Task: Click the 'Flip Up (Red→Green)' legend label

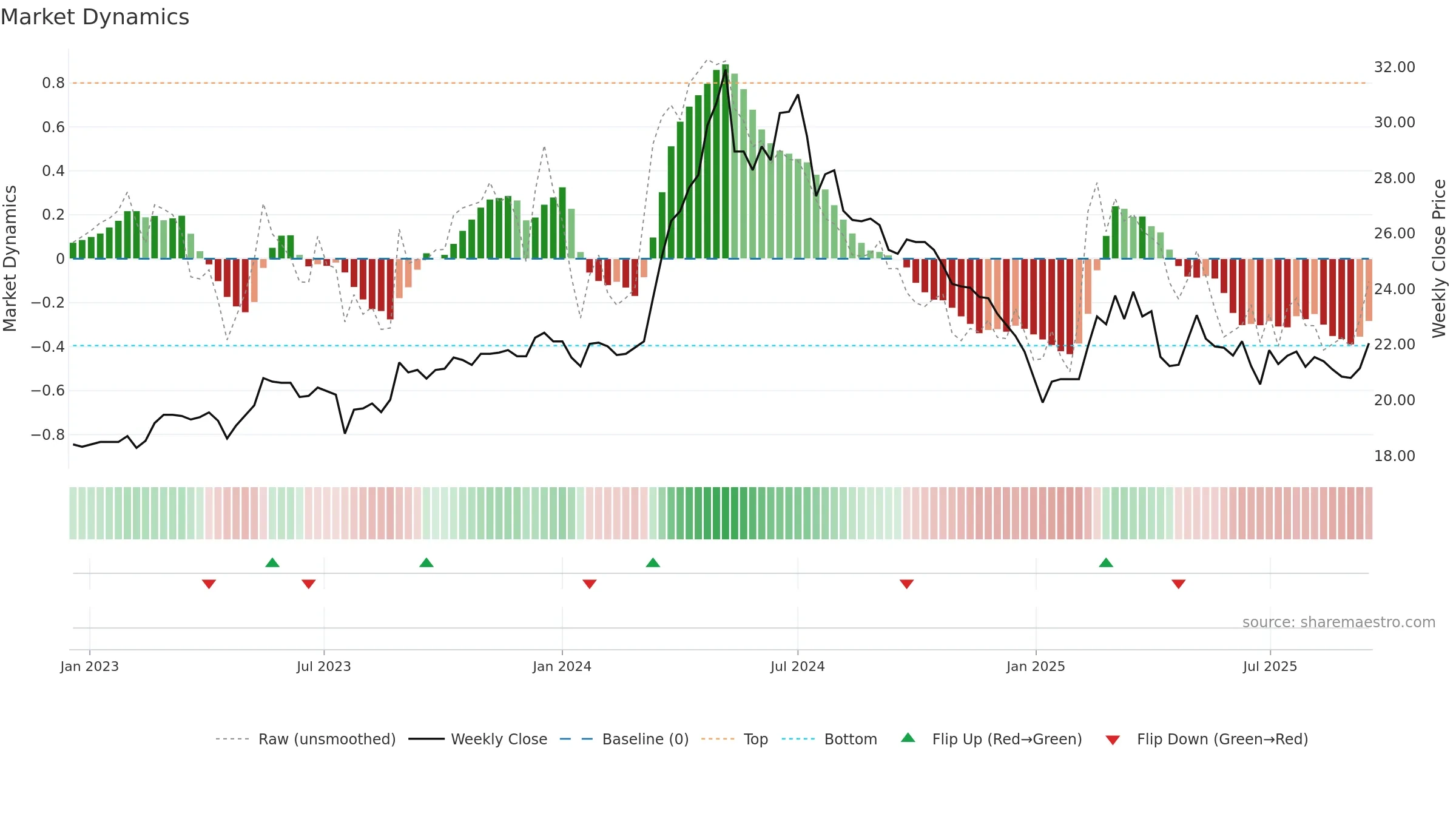Action: click(1007, 739)
